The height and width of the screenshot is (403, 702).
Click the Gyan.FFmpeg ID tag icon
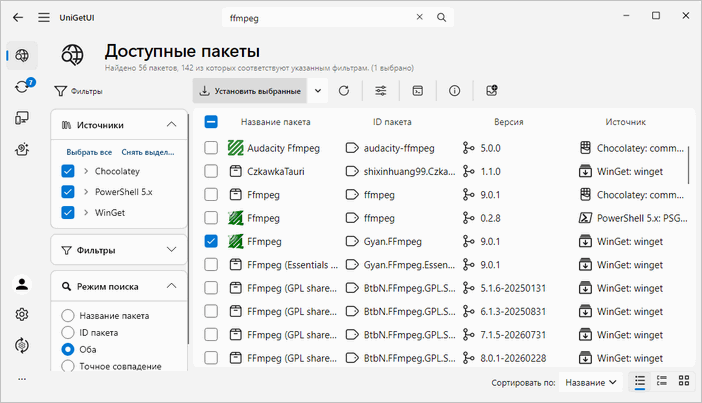click(352, 241)
